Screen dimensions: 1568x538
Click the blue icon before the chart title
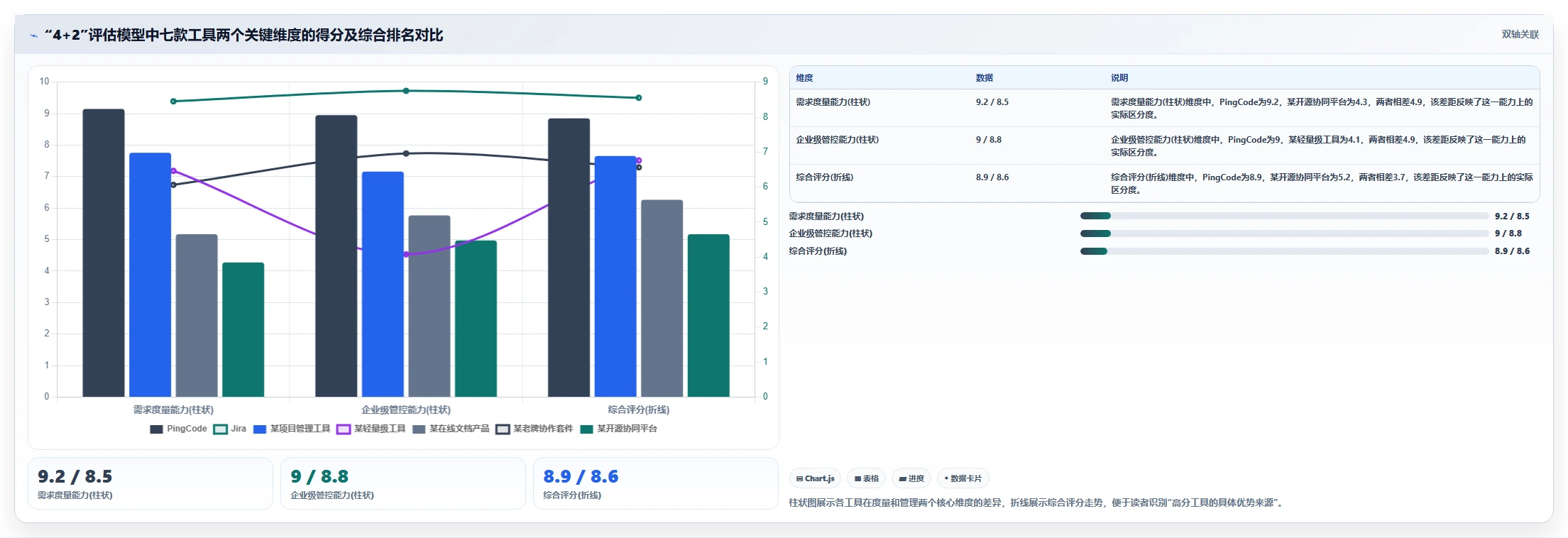(33, 35)
